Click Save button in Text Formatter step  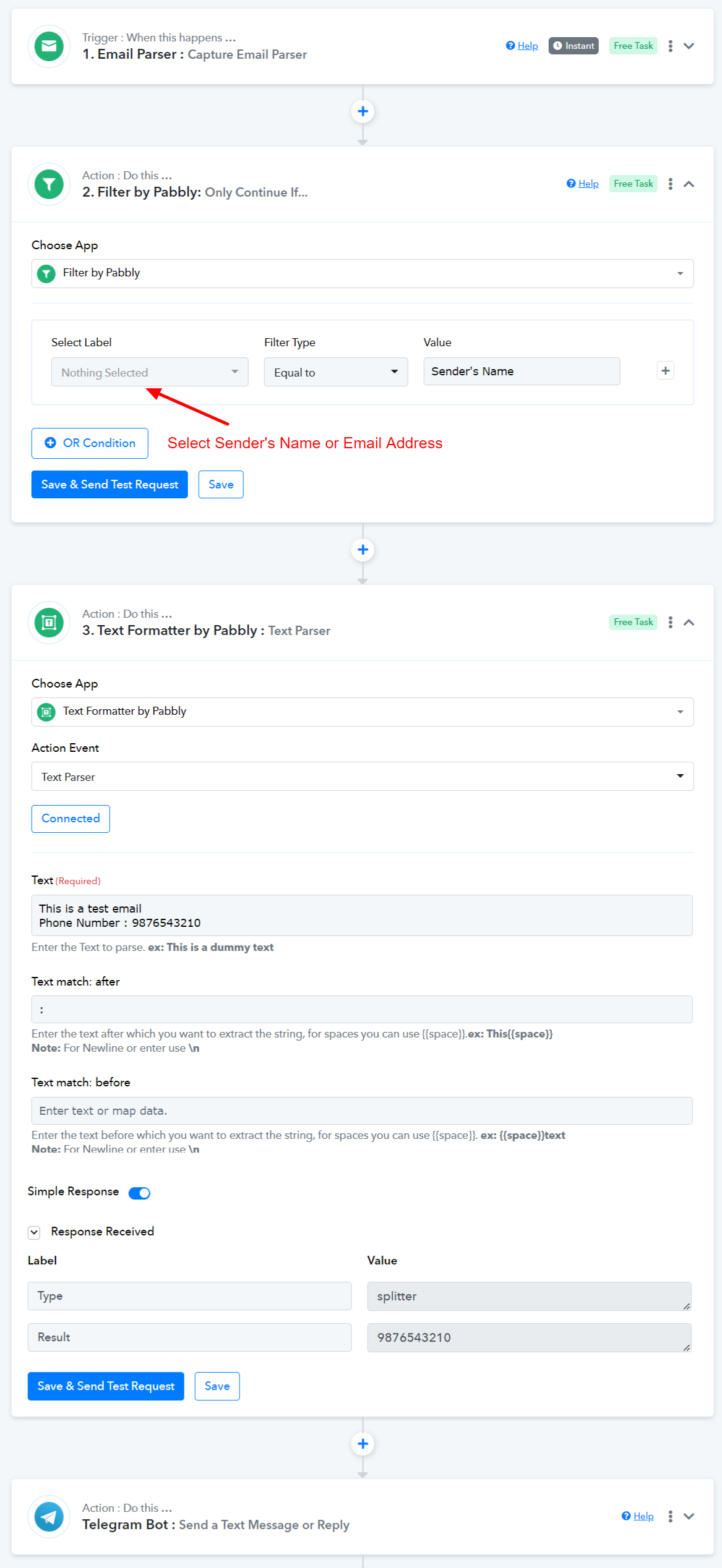[x=217, y=1386]
